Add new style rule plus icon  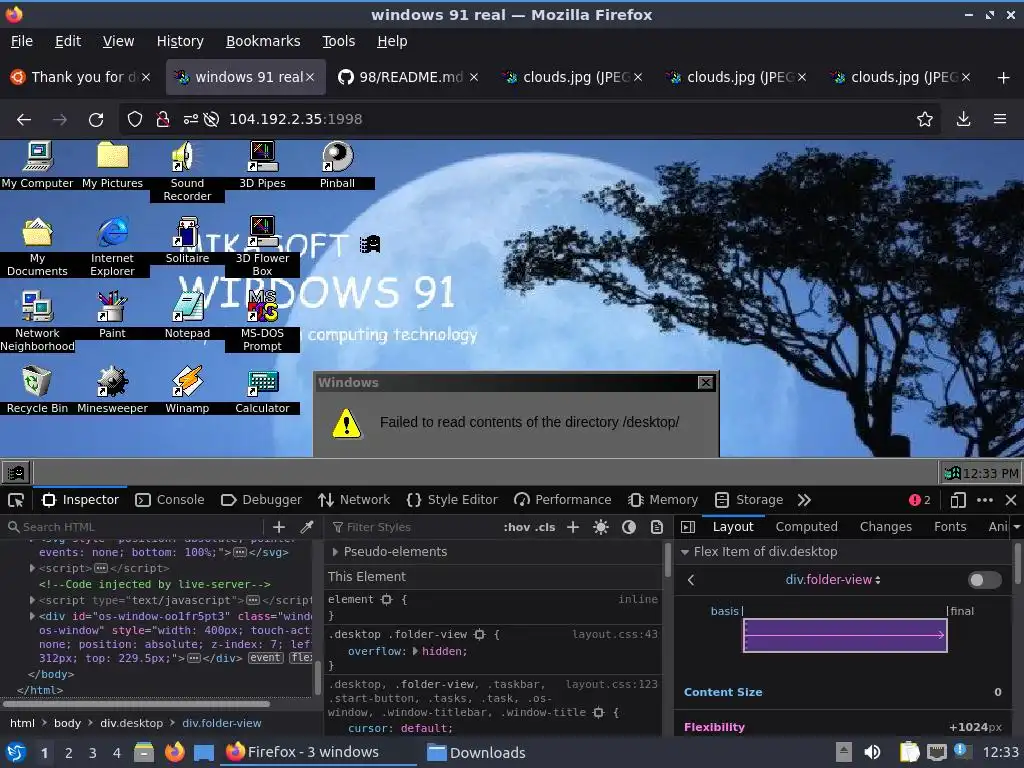pyautogui.click(x=573, y=527)
